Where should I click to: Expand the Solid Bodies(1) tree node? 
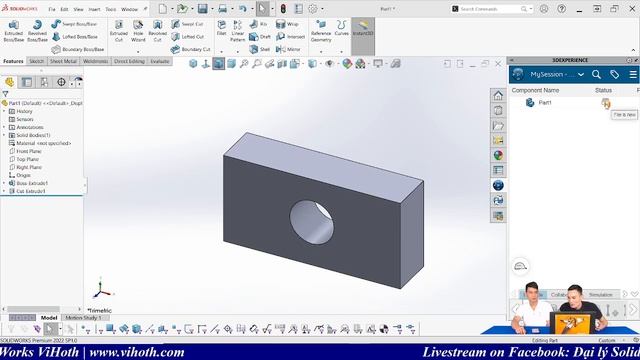pos(4,135)
